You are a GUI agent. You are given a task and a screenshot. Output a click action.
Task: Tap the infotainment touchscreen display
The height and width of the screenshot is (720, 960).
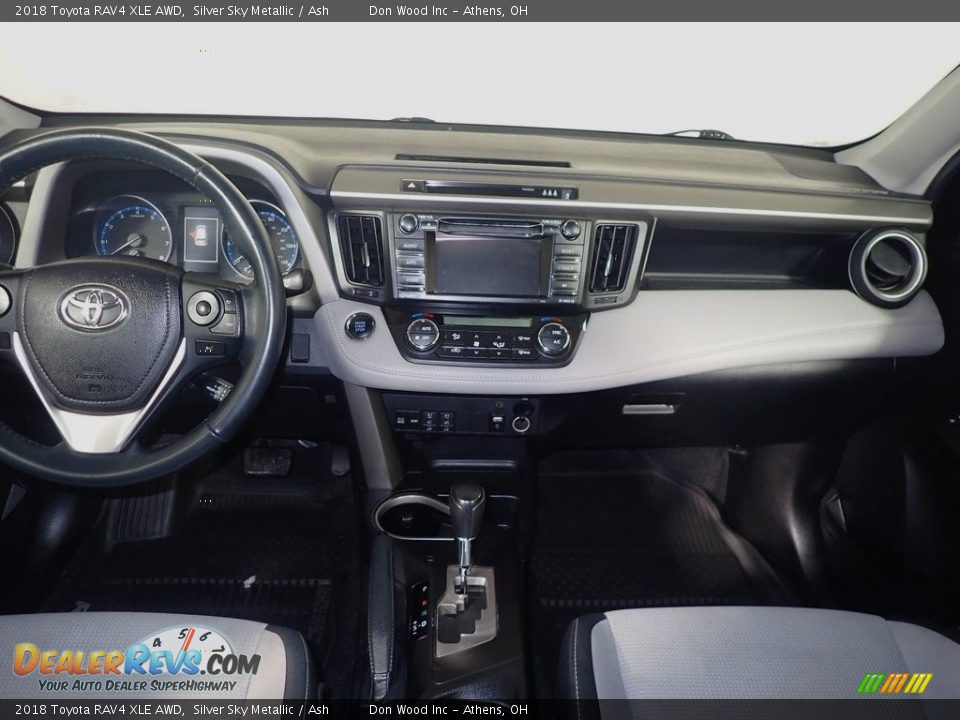coord(490,263)
